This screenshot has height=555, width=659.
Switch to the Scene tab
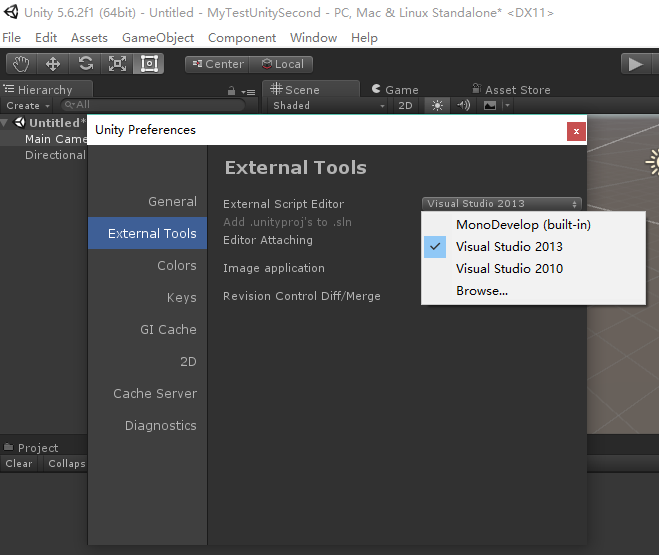point(311,89)
